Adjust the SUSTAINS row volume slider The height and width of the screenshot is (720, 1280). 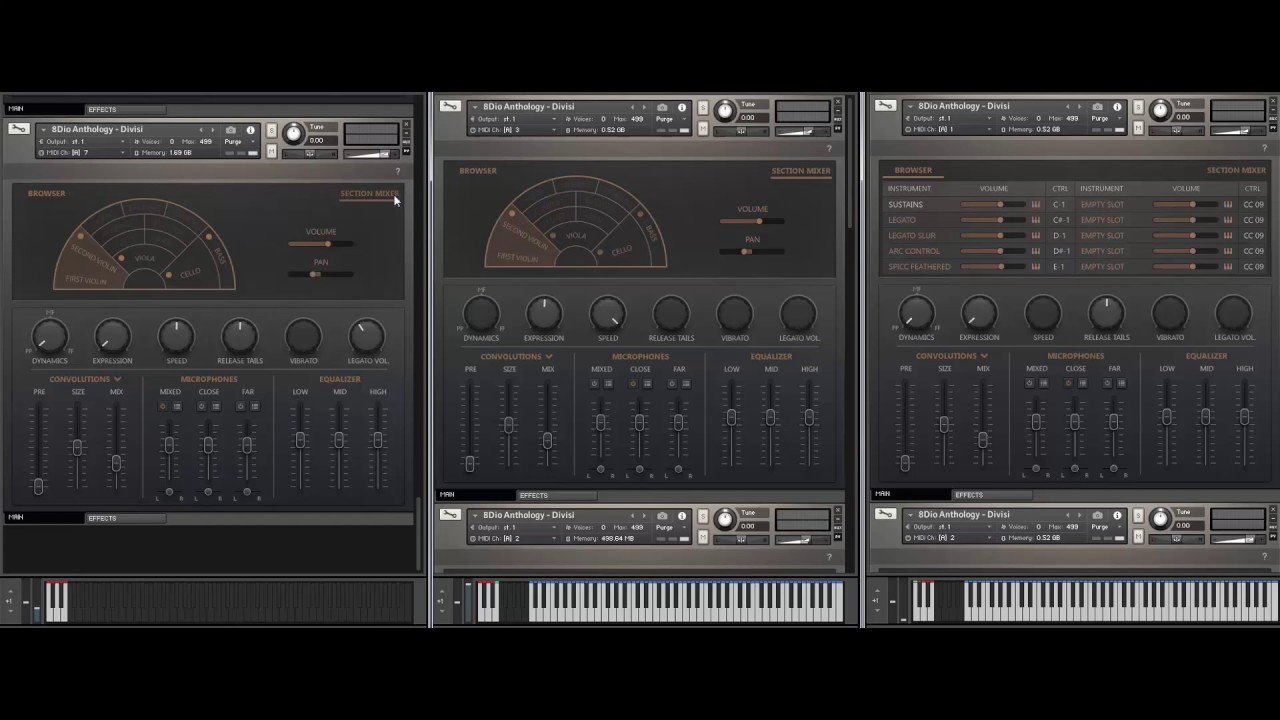tap(992, 204)
